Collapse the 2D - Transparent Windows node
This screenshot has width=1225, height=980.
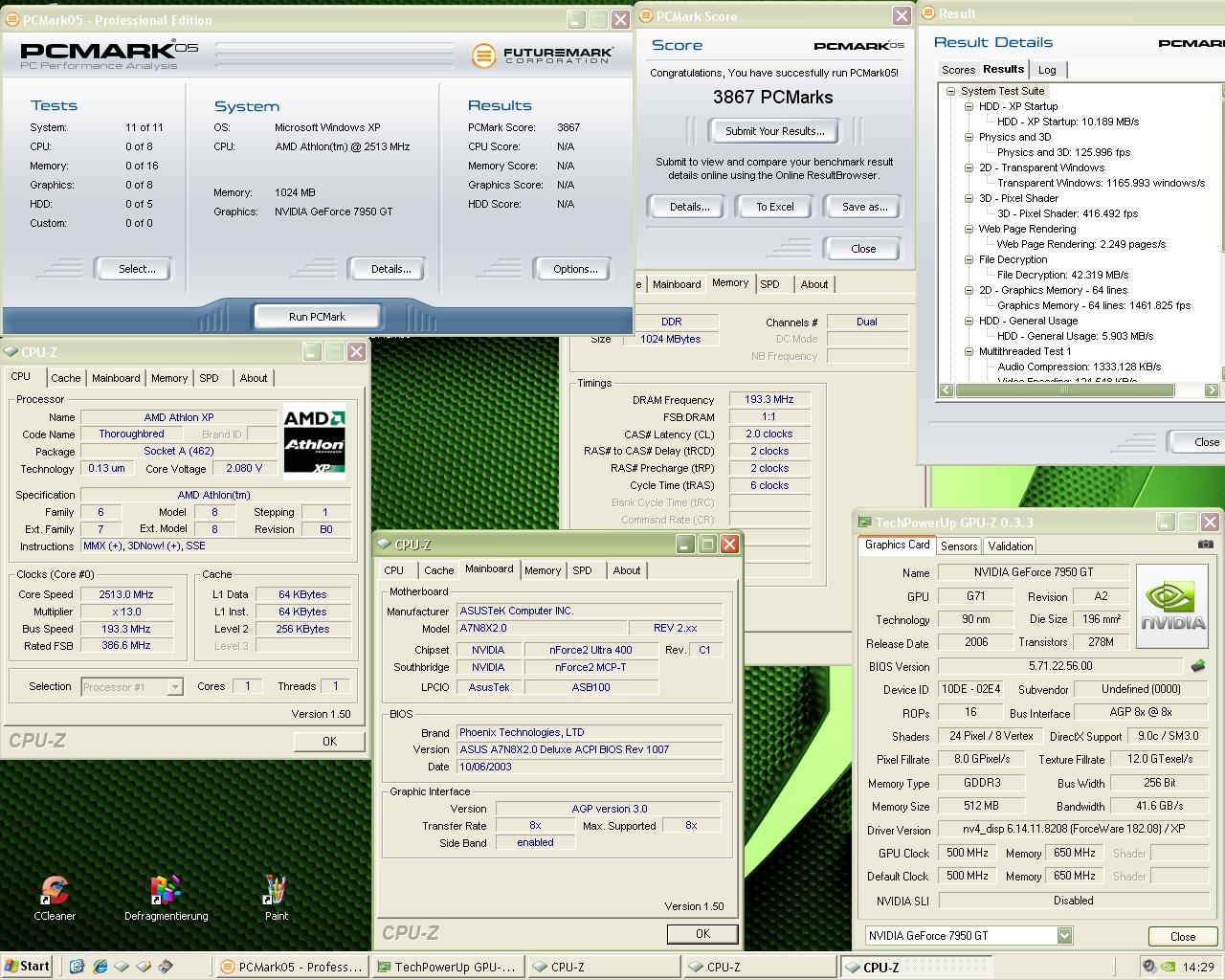point(969,167)
